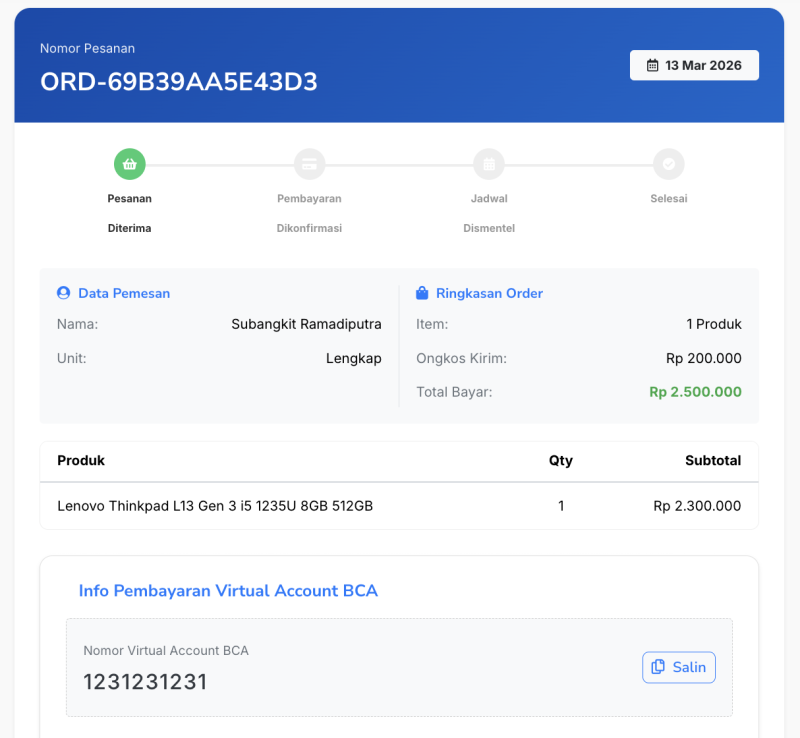
Task: Click the green basket Pesanan Diterima icon
Action: pyautogui.click(x=129, y=164)
